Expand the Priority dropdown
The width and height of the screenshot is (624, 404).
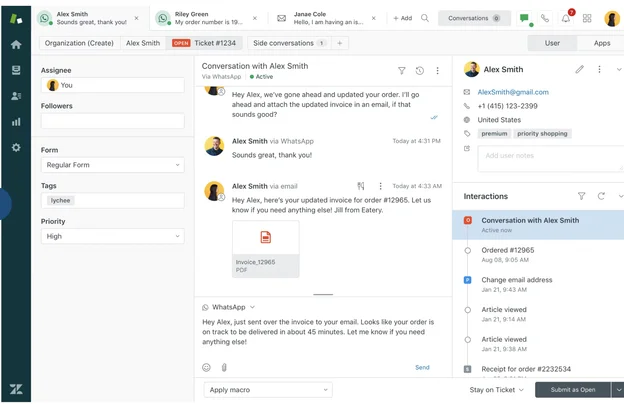click(x=113, y=236)
